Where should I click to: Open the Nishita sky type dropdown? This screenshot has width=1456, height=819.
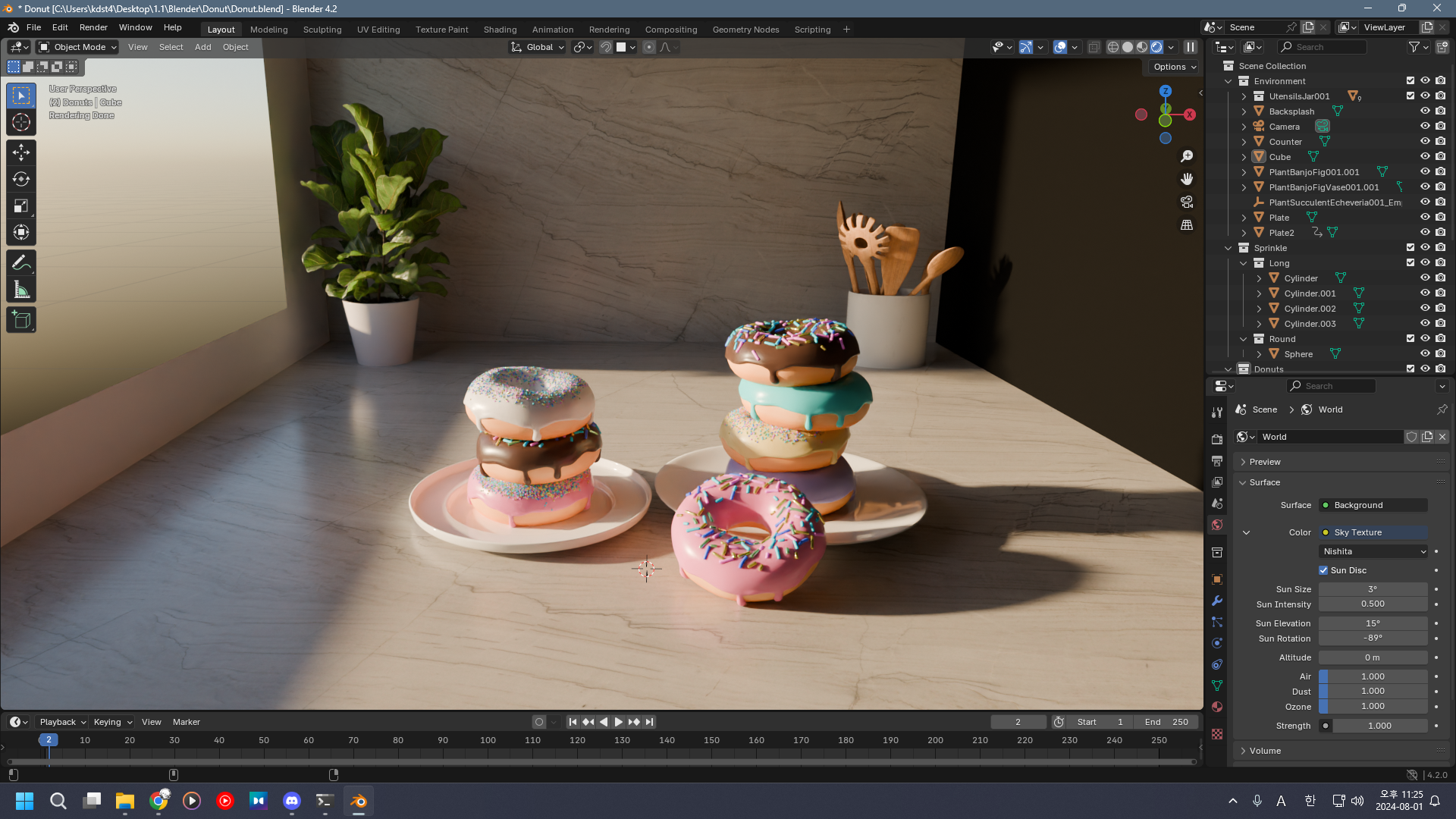[x=1373, y=551]
